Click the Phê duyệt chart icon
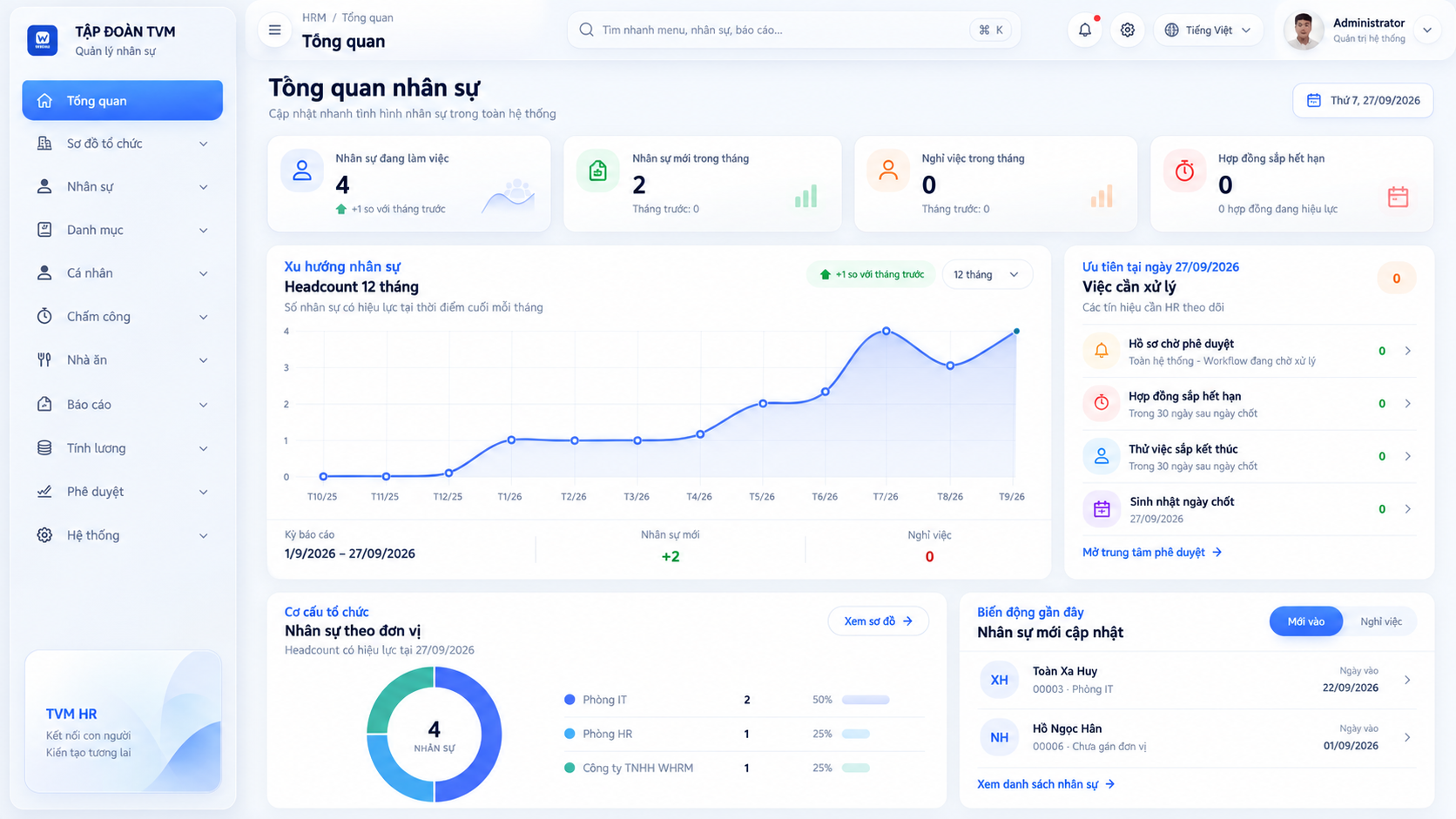 point(44,491)
